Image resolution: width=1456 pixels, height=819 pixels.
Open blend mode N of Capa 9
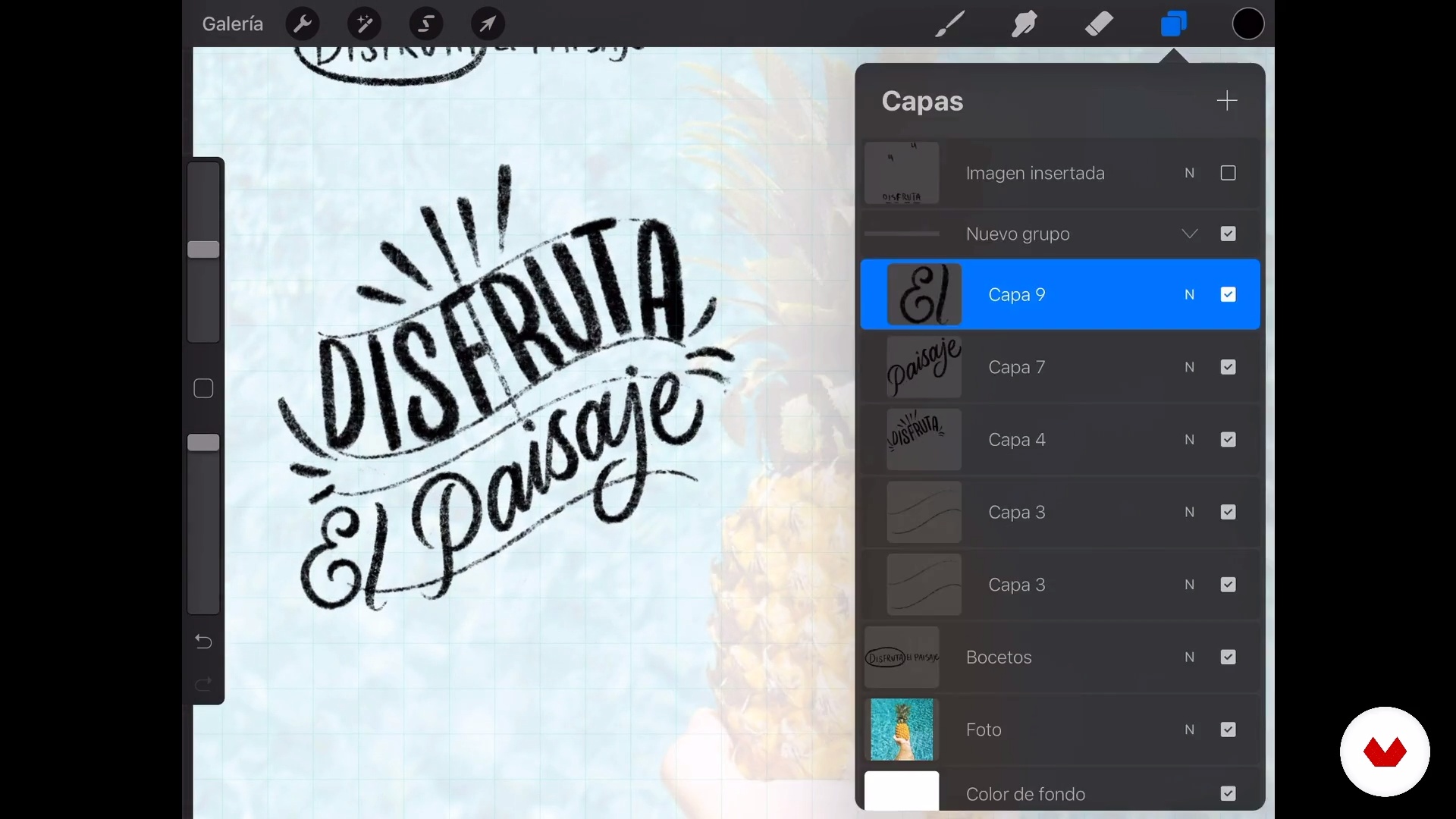coord(1189,295)
